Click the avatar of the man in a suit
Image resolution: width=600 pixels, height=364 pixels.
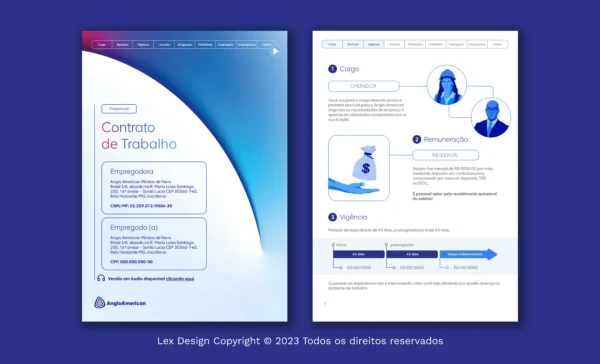[x=491, y=118]
